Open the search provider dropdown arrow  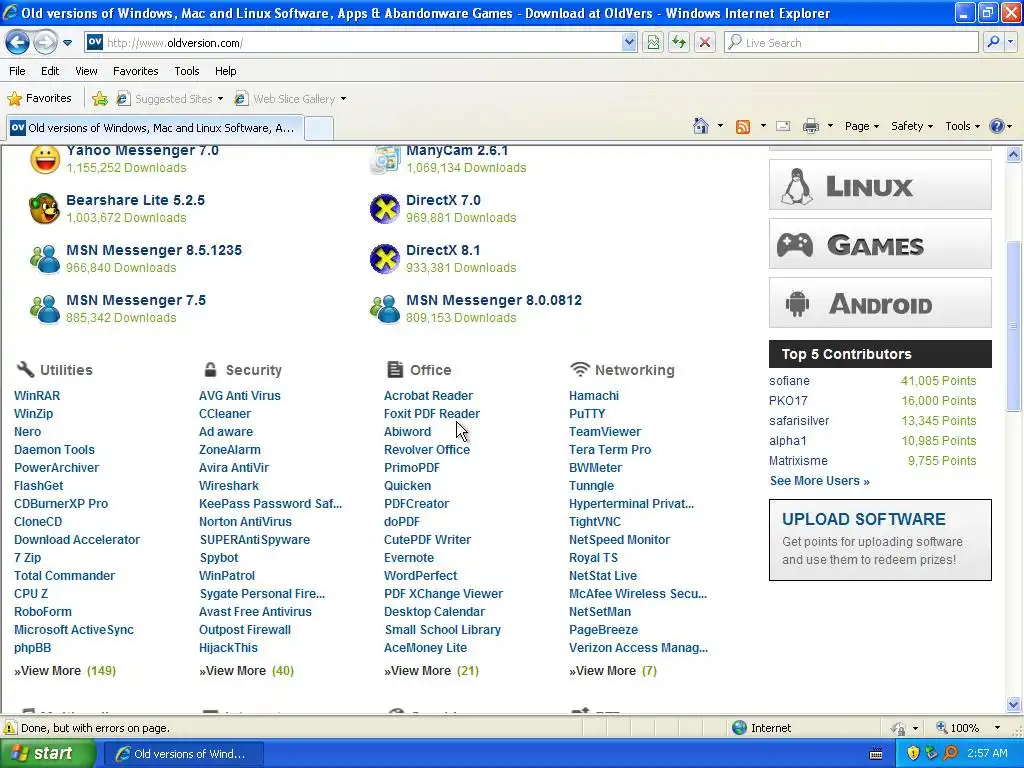point(1011,43)
